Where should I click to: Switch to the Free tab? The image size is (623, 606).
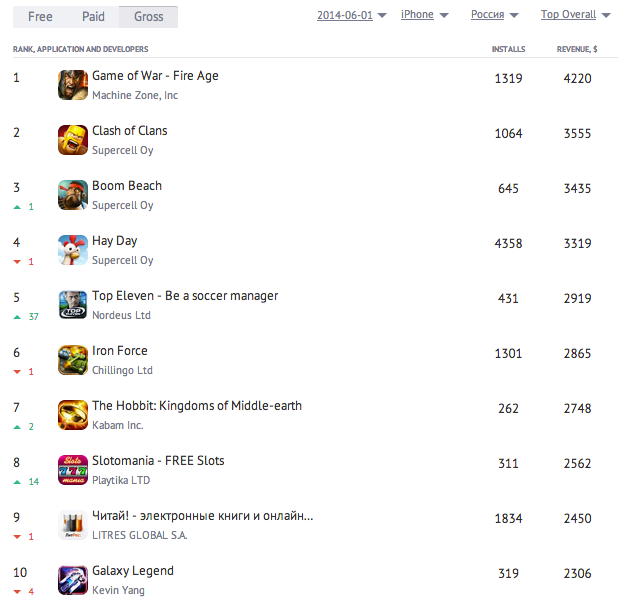[40, 16]
